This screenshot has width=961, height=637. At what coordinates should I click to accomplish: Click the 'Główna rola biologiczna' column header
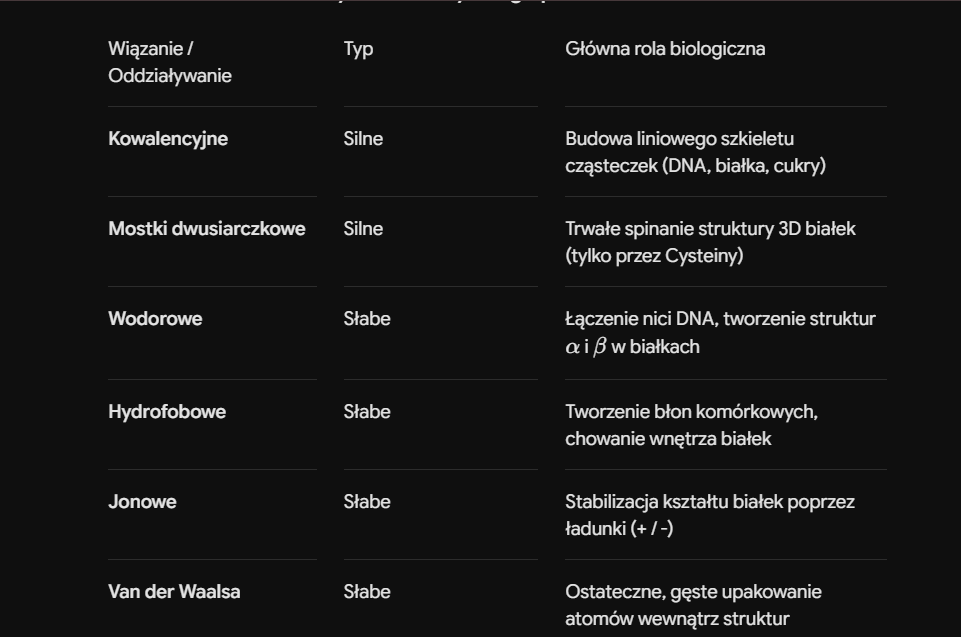coord(665,49)
